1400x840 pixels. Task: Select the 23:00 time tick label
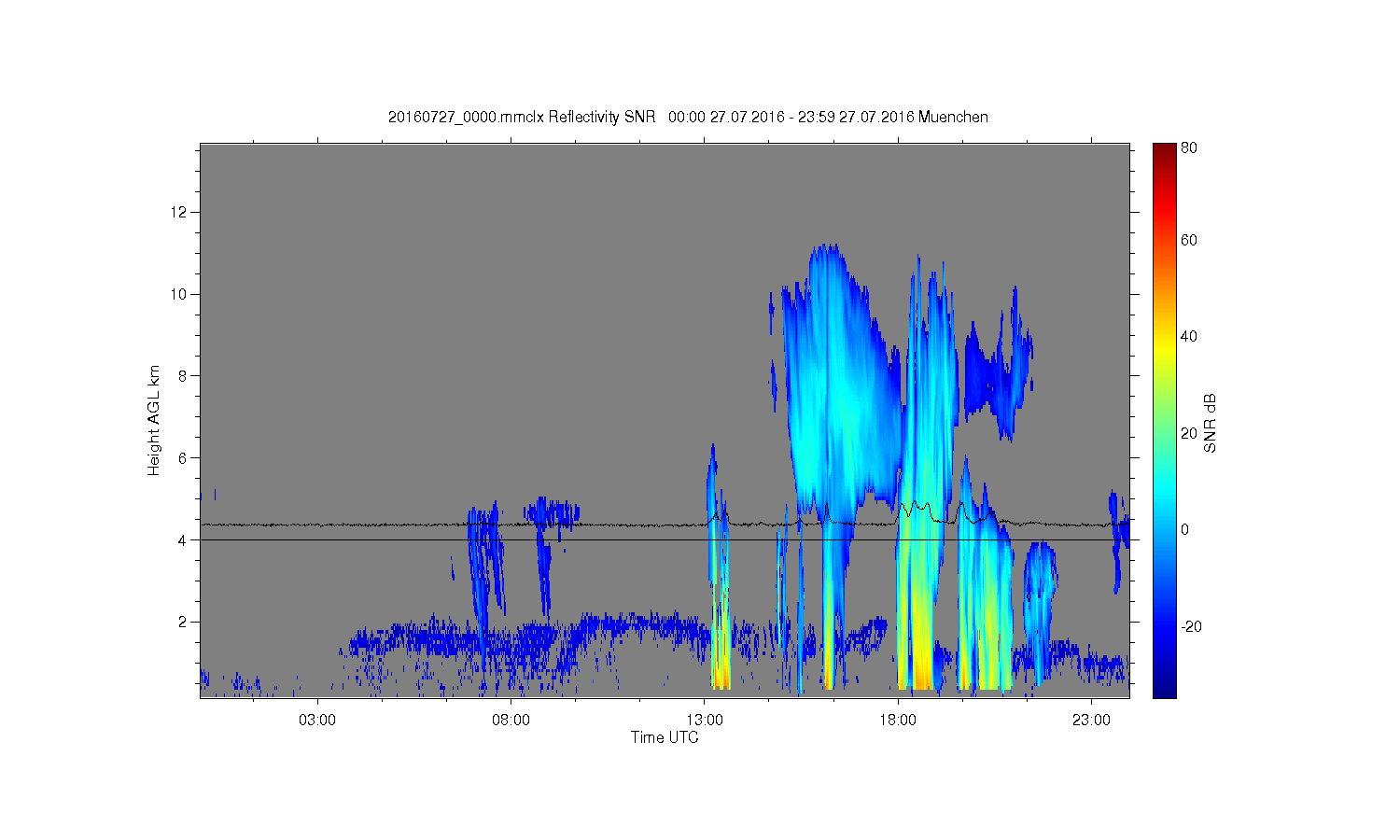pos(1091,721)
